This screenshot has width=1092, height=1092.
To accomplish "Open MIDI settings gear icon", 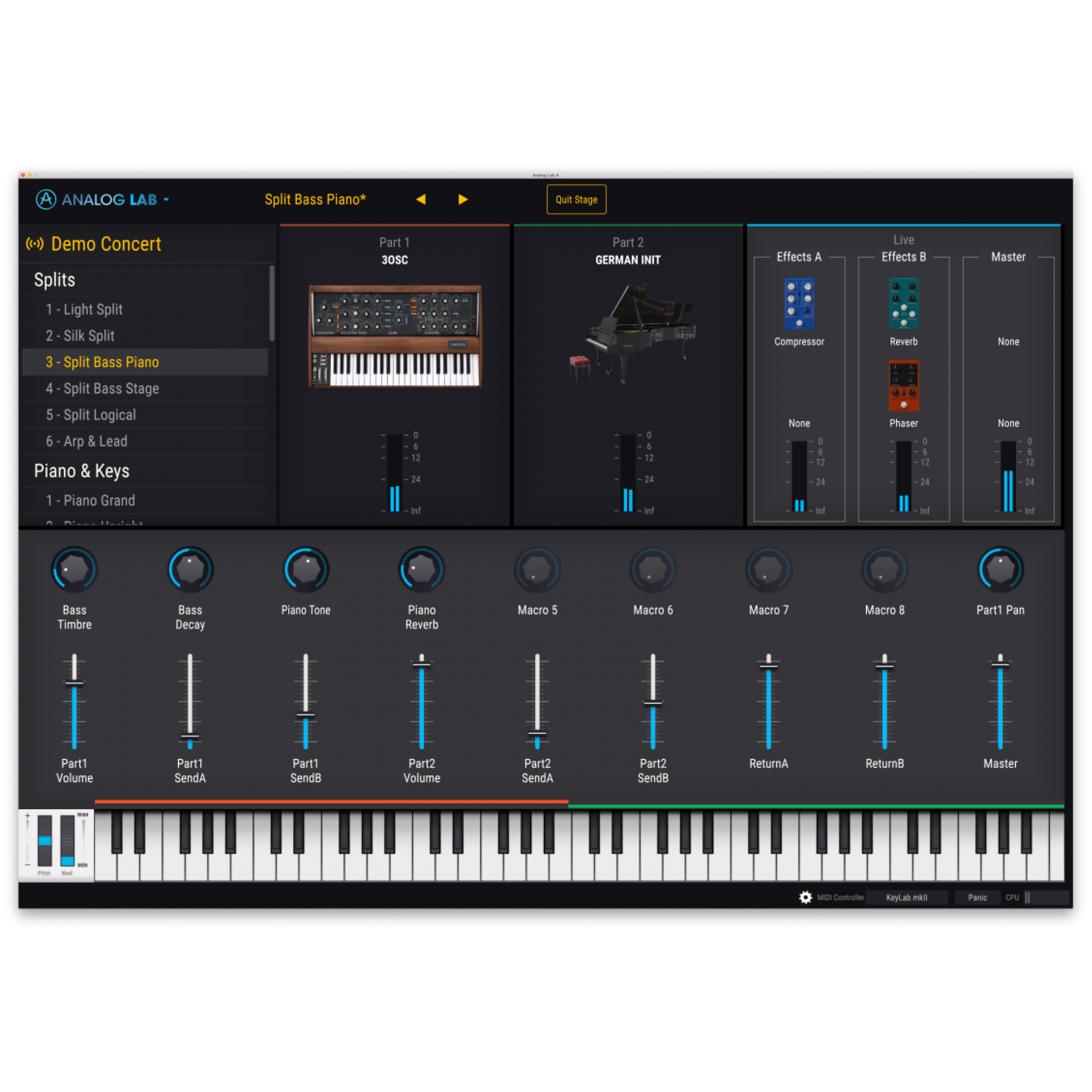I will pyautogui.click(x=805, y=898).
